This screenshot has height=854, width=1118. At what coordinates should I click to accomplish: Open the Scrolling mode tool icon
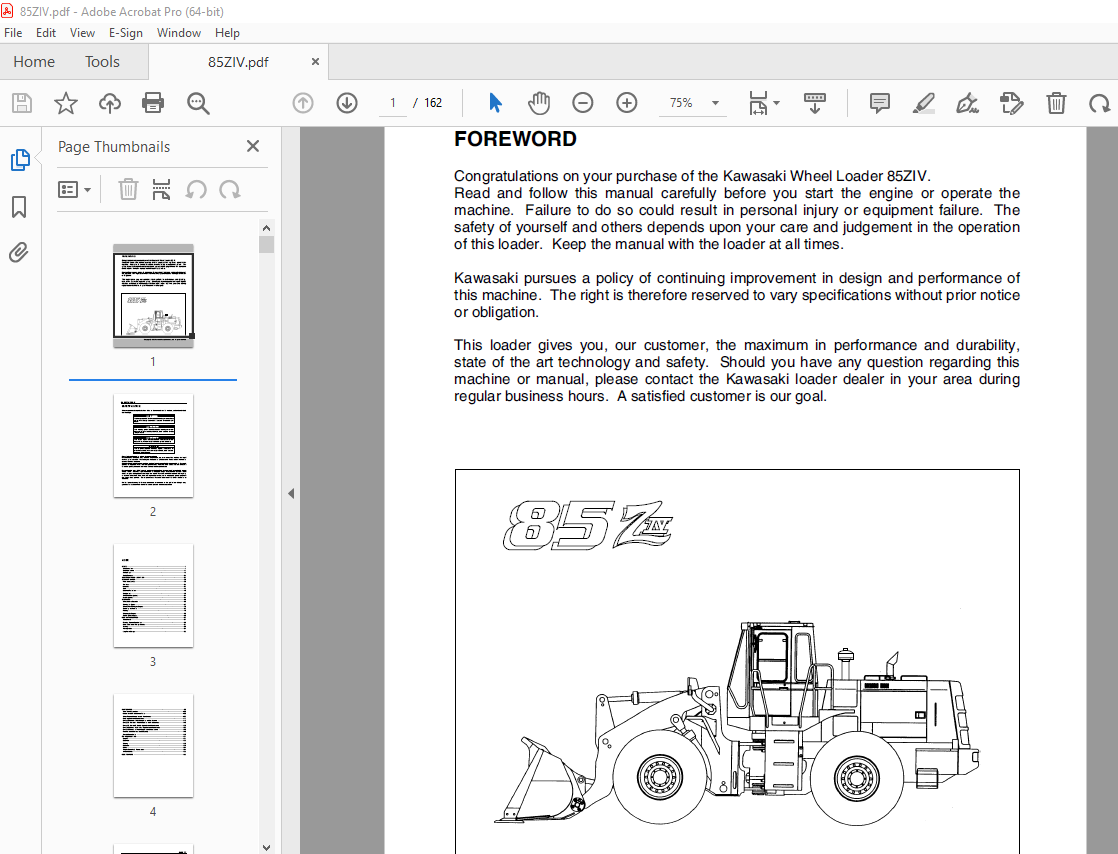pos(814,103)
